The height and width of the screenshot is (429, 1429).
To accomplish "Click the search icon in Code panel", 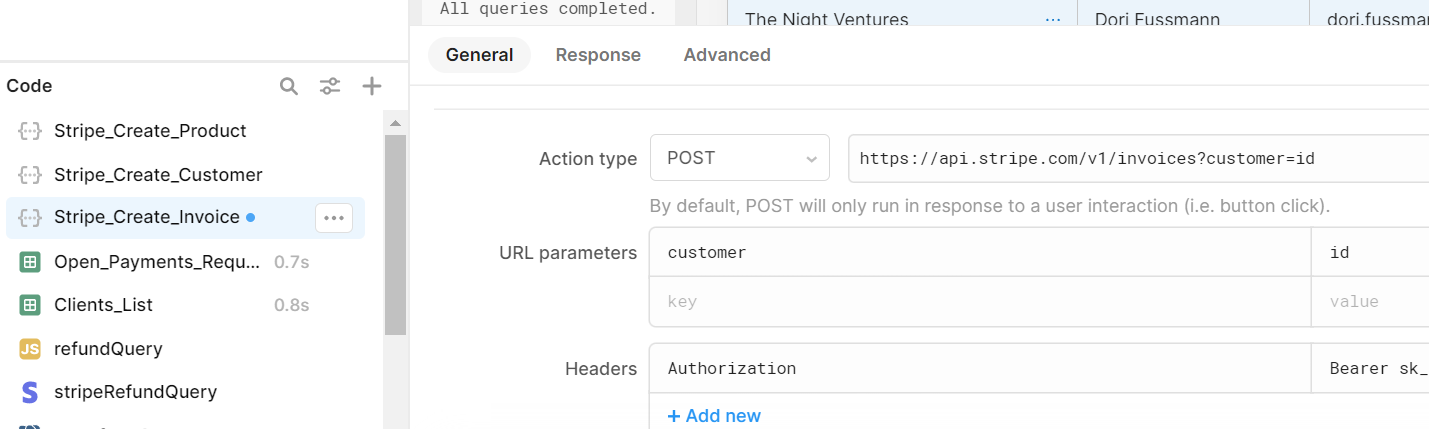I will point(289,86).
